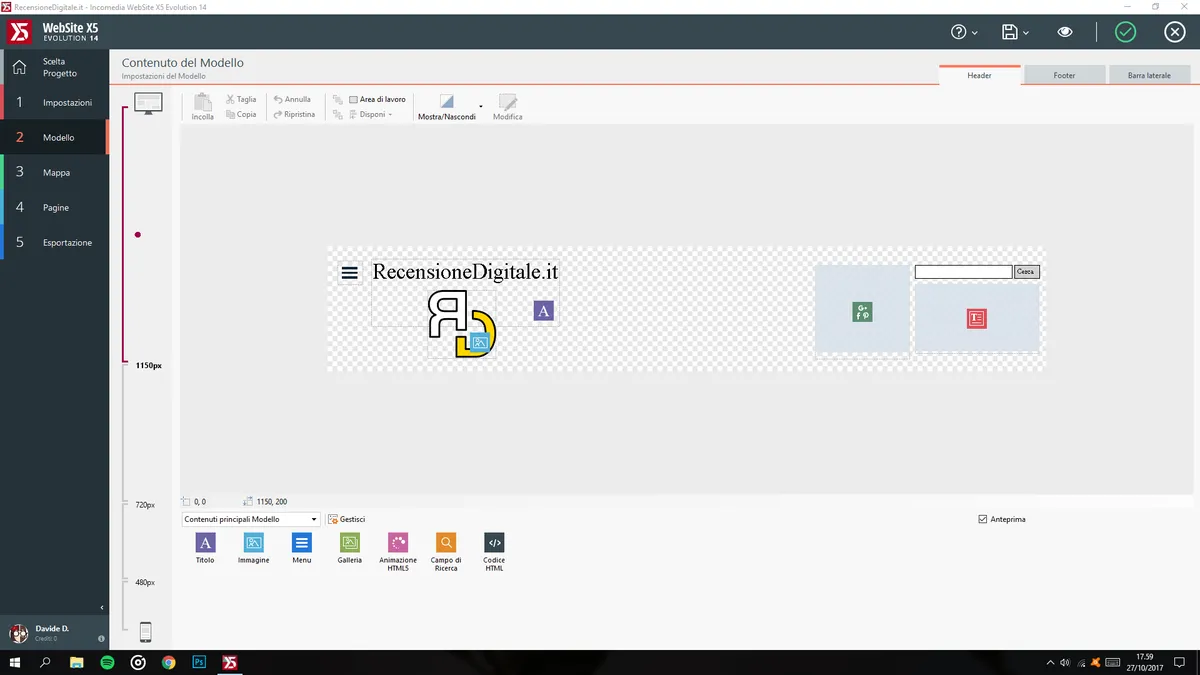The height and width of the screenshot is (675, 1200).
Task: Click the Modifica edit button
Action: point(508,107)
